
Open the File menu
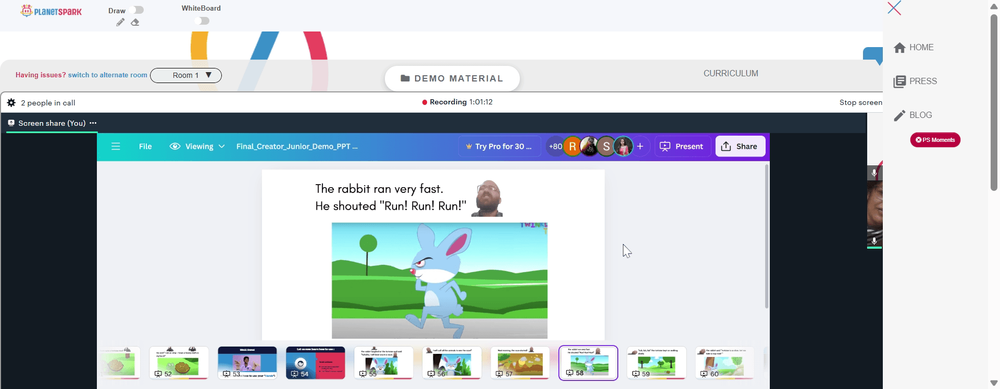tap(145, 146)
